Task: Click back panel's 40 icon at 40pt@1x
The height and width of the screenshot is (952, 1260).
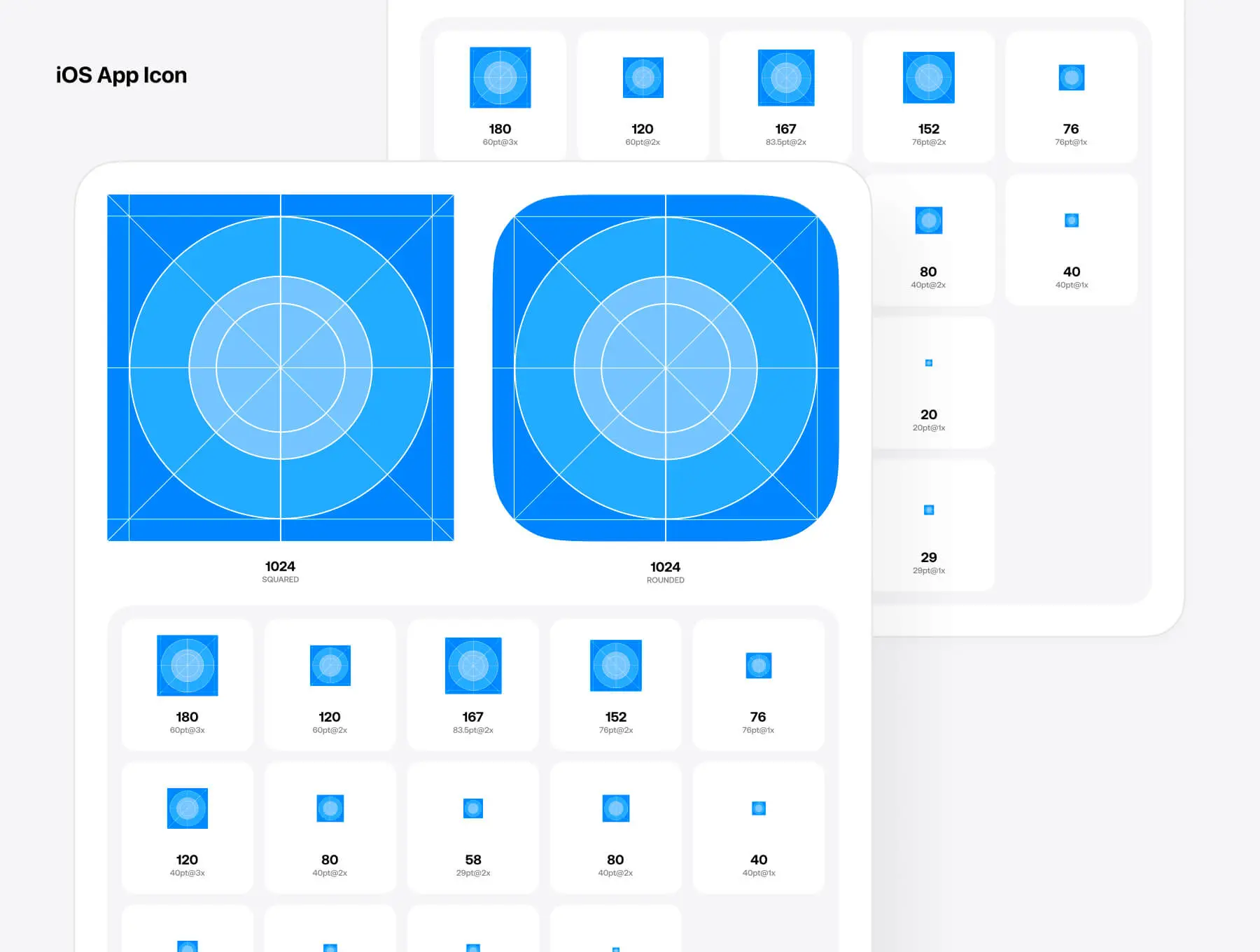Action: click(x=1071, y=220)
